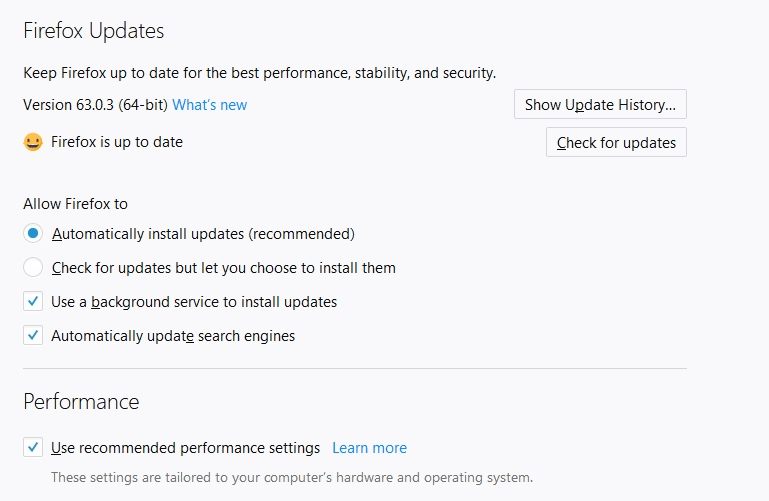
Task: Select Automatically install updates radio button
Action: (33, 234)
